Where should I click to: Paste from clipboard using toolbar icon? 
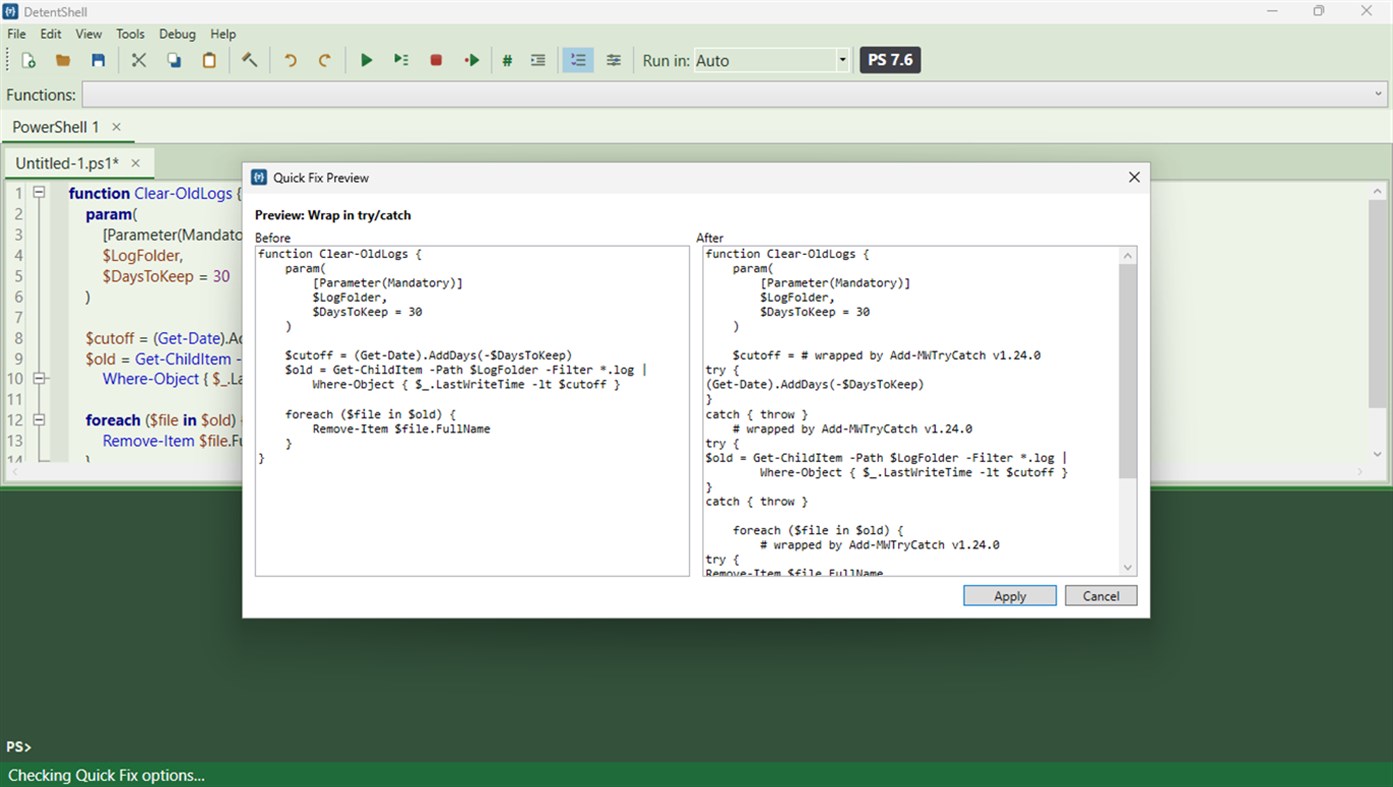209,60
